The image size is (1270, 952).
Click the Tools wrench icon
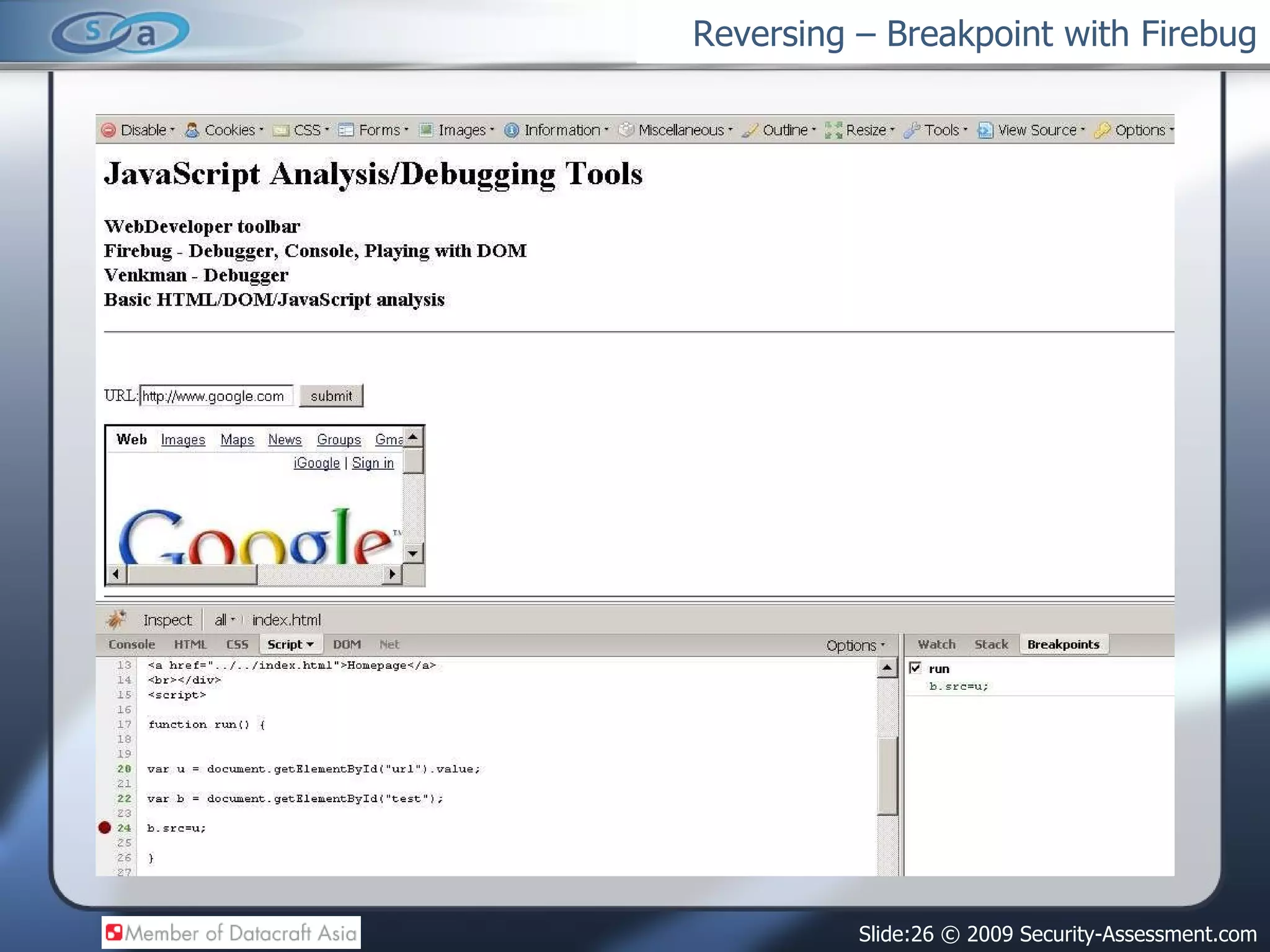click(x=912, y=130)
